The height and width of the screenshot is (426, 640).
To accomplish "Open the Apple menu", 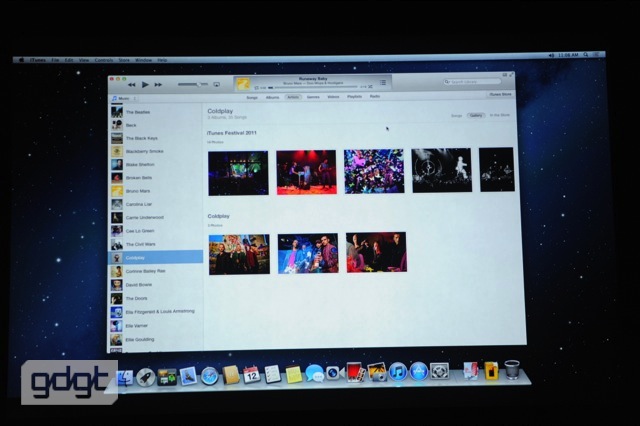I will (x=21, y=60).
